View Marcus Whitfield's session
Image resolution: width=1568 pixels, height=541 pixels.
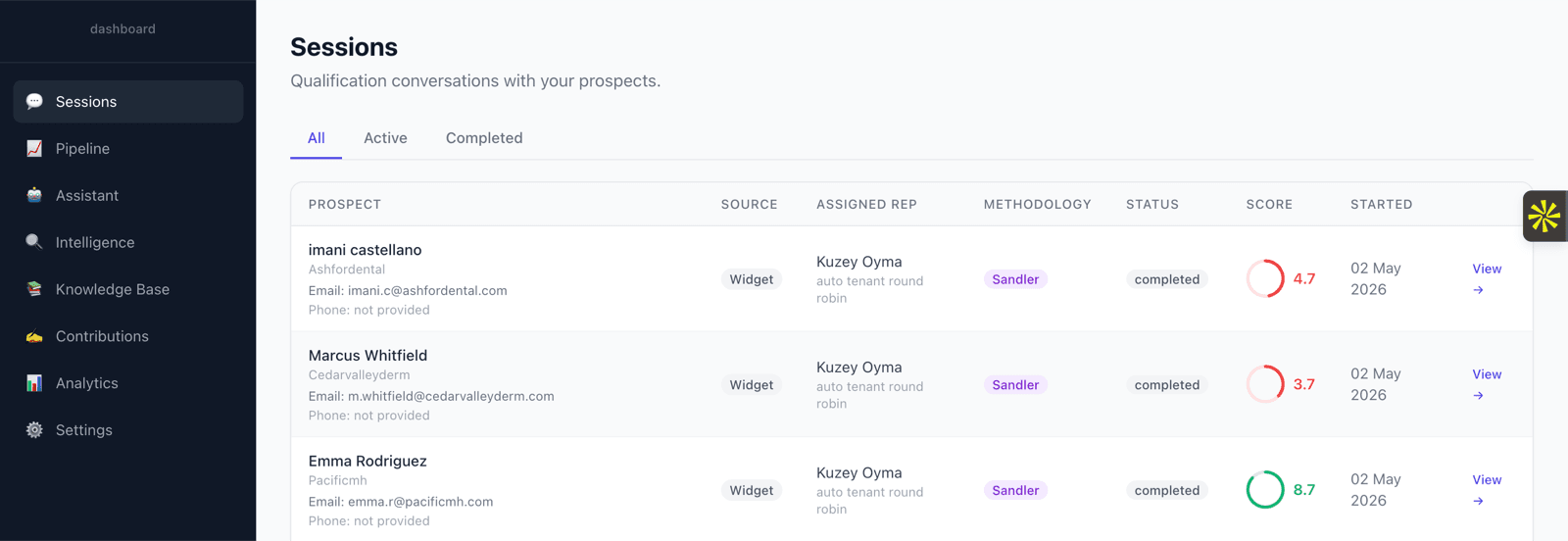[1487, 384]
